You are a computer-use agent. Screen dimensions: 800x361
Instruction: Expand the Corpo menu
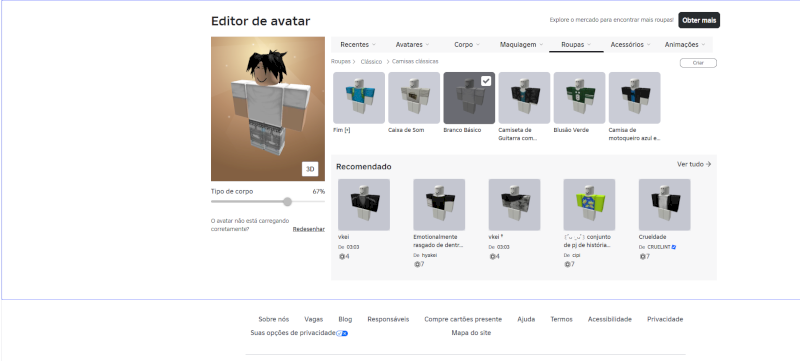(467, 44)
